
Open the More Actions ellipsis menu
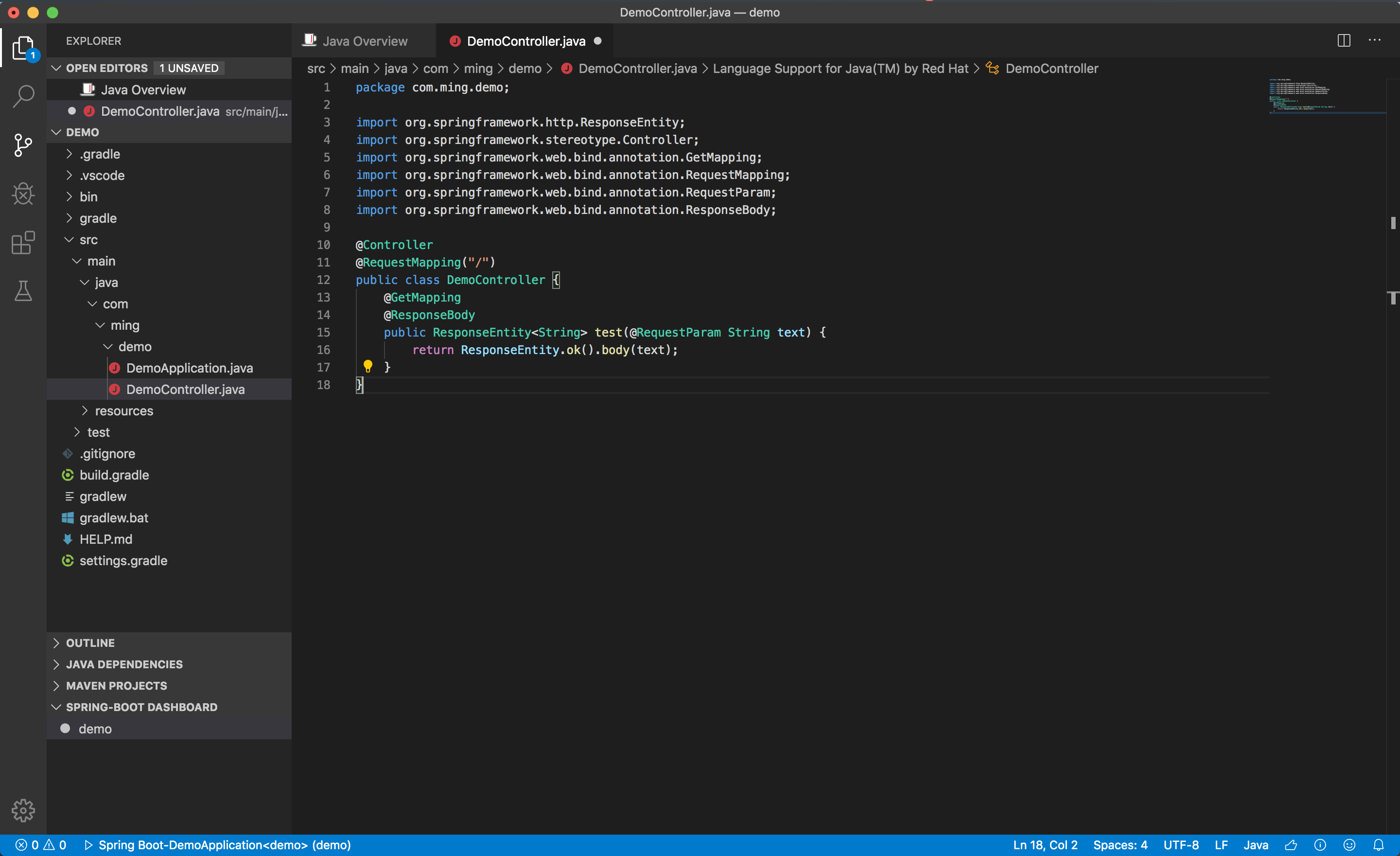tap(1374, 40)
